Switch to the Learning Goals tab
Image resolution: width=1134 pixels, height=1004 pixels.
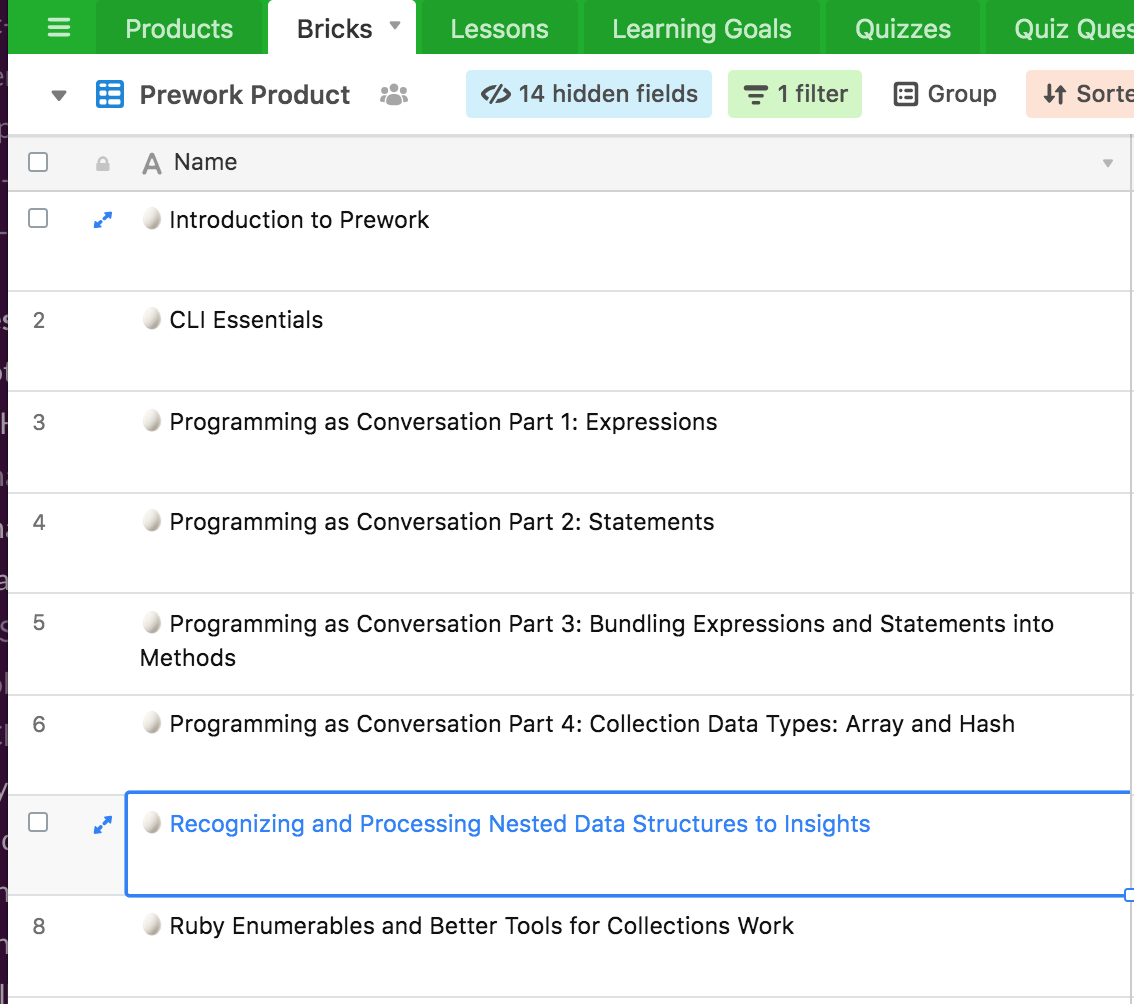point(701,29)
